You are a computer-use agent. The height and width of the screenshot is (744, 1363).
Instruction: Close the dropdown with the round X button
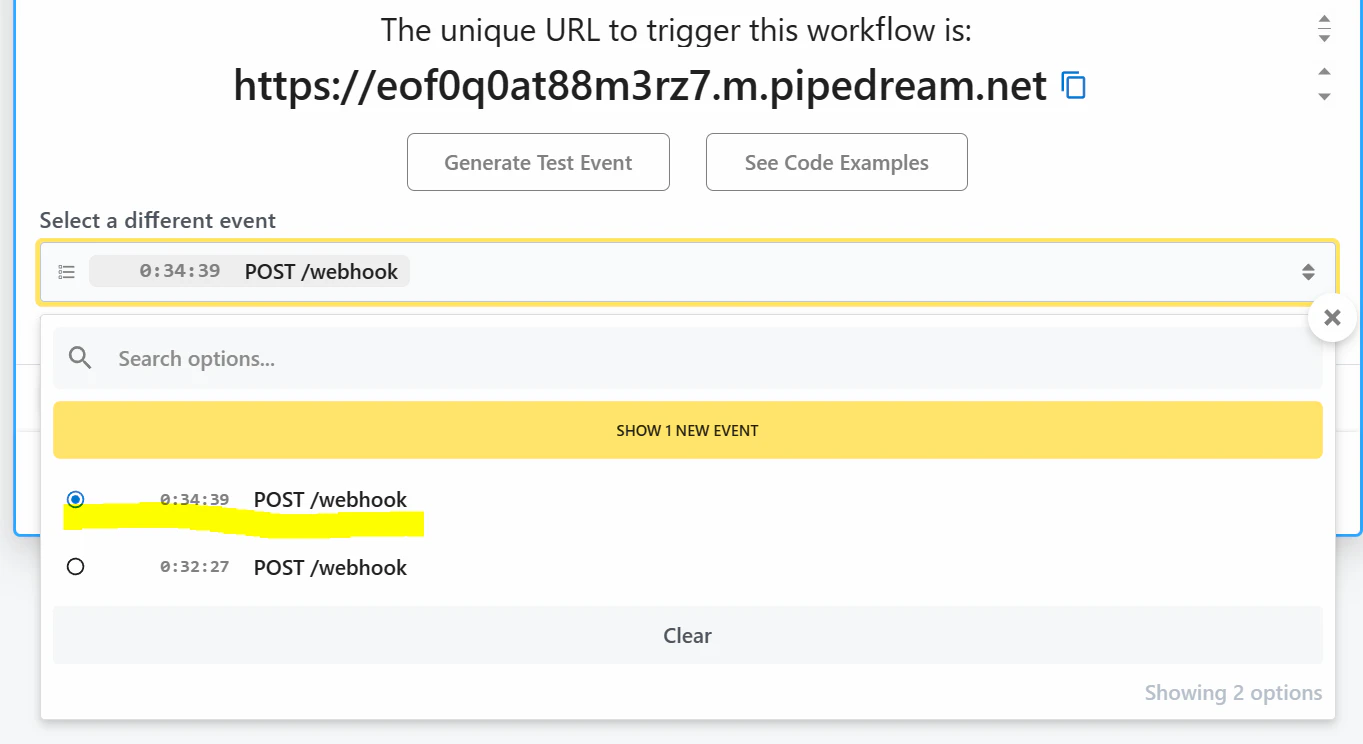1331,318
